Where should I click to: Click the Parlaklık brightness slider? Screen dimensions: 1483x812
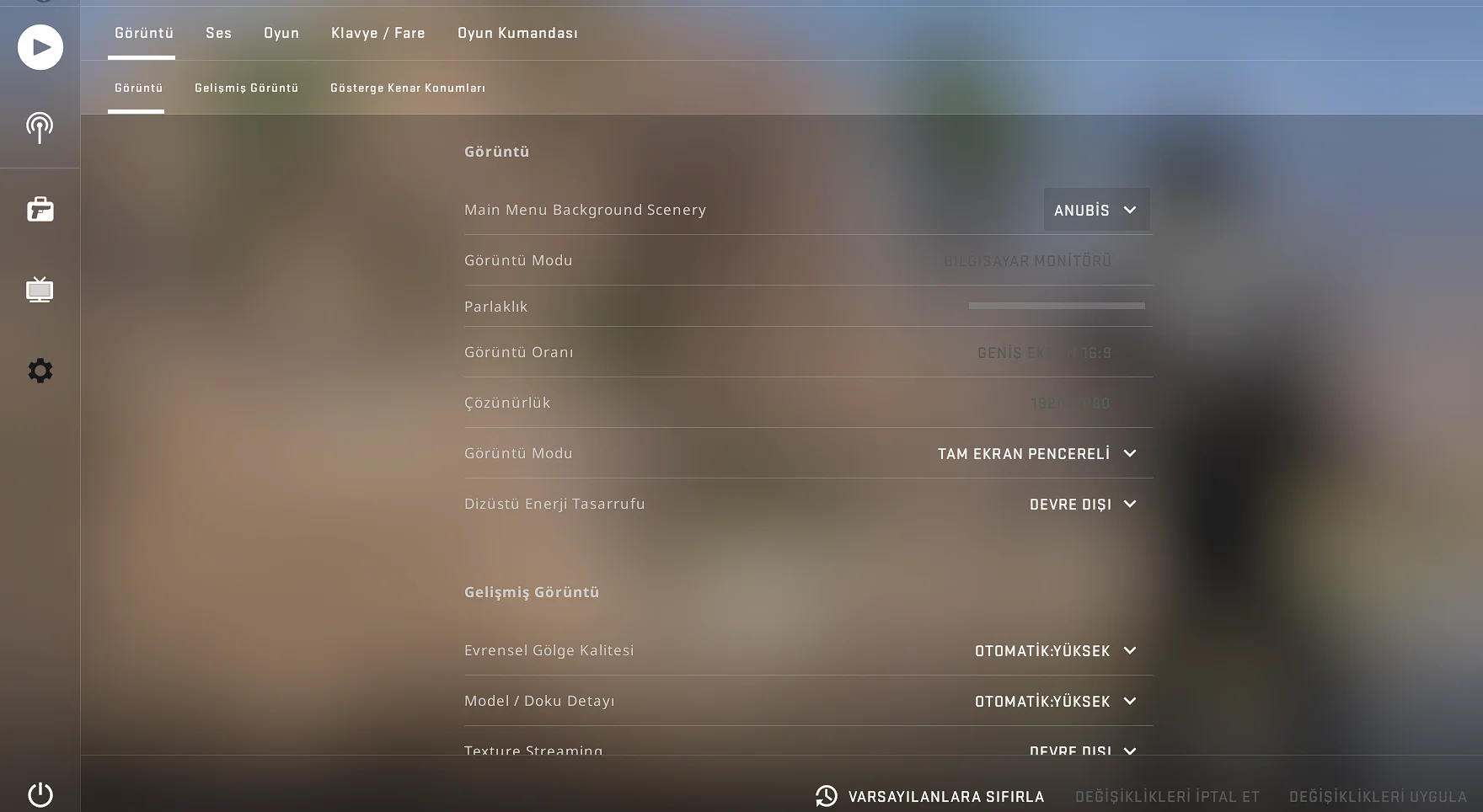(1057, 306)
